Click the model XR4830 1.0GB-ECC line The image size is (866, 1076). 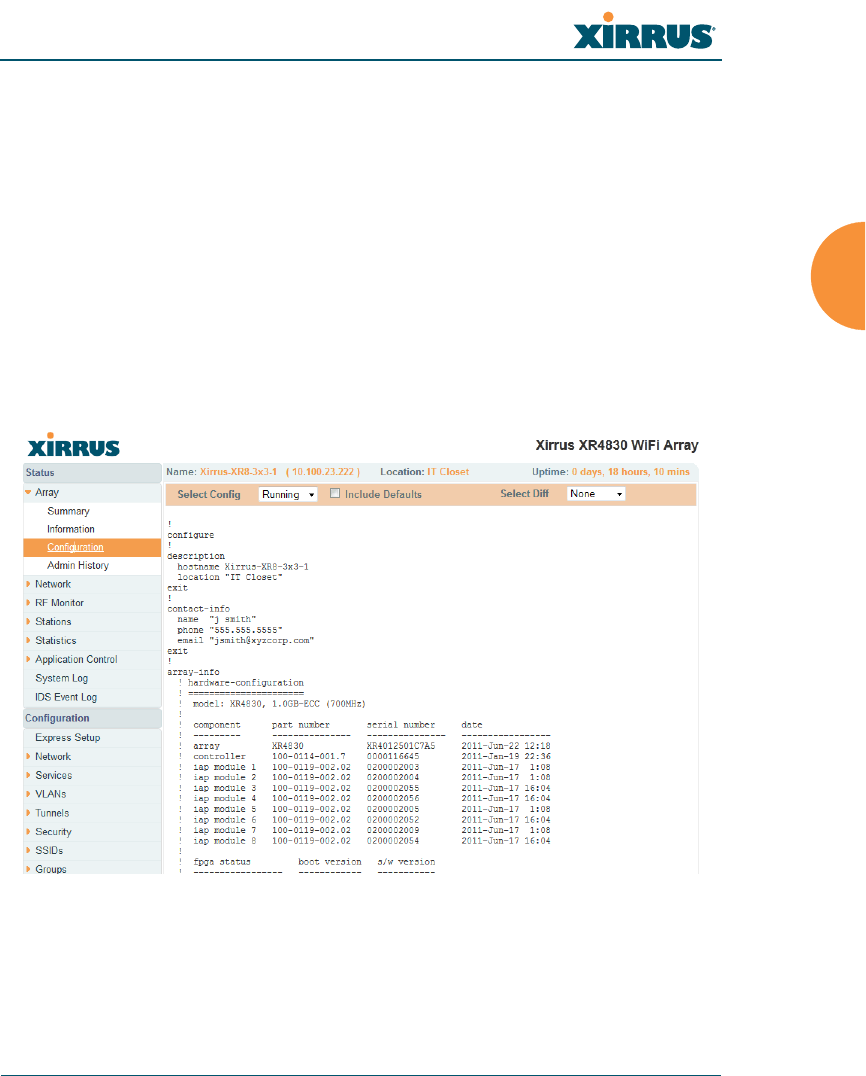279,704
